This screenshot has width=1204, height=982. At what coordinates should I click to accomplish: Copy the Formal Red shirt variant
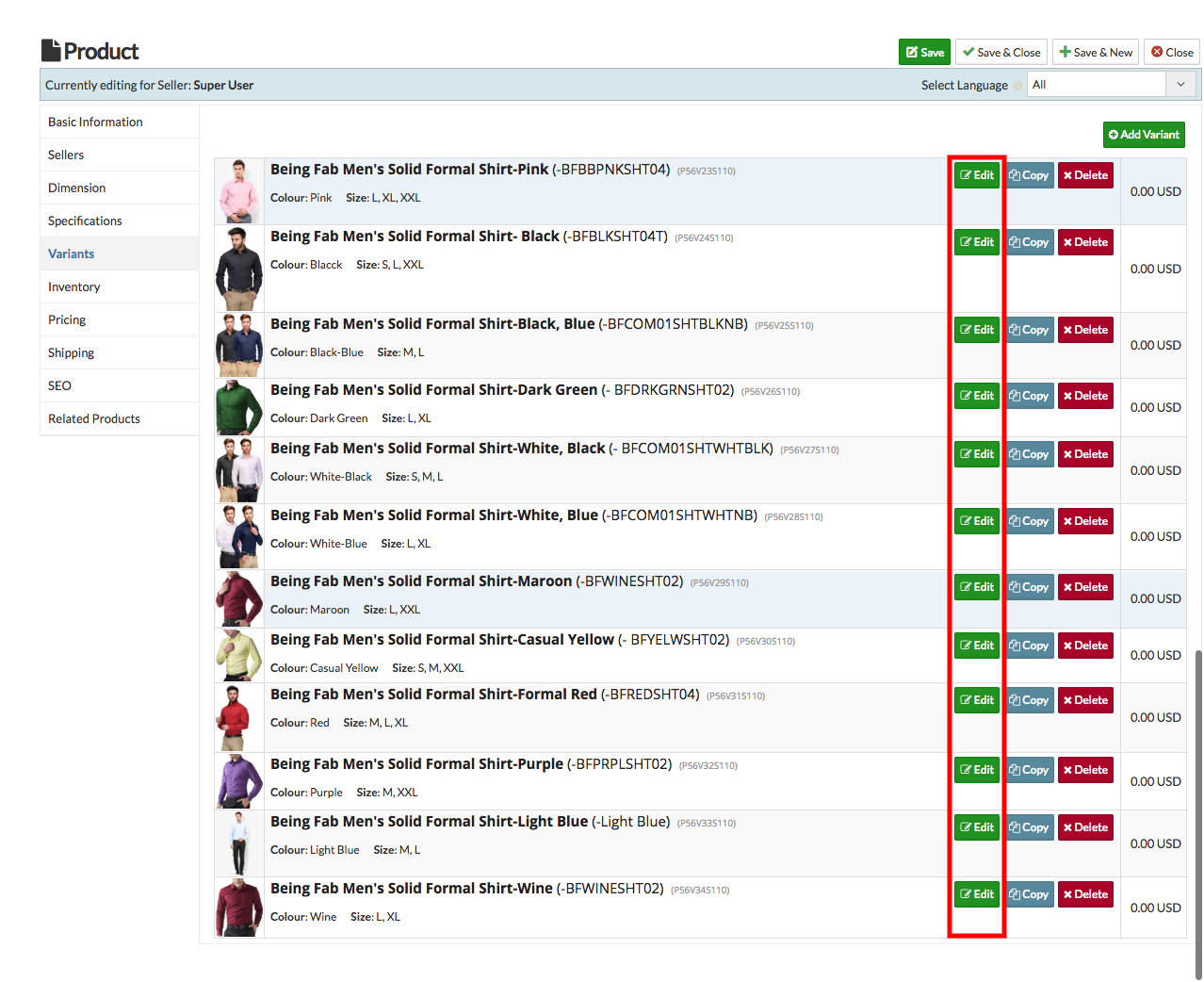pos(1029,700)
